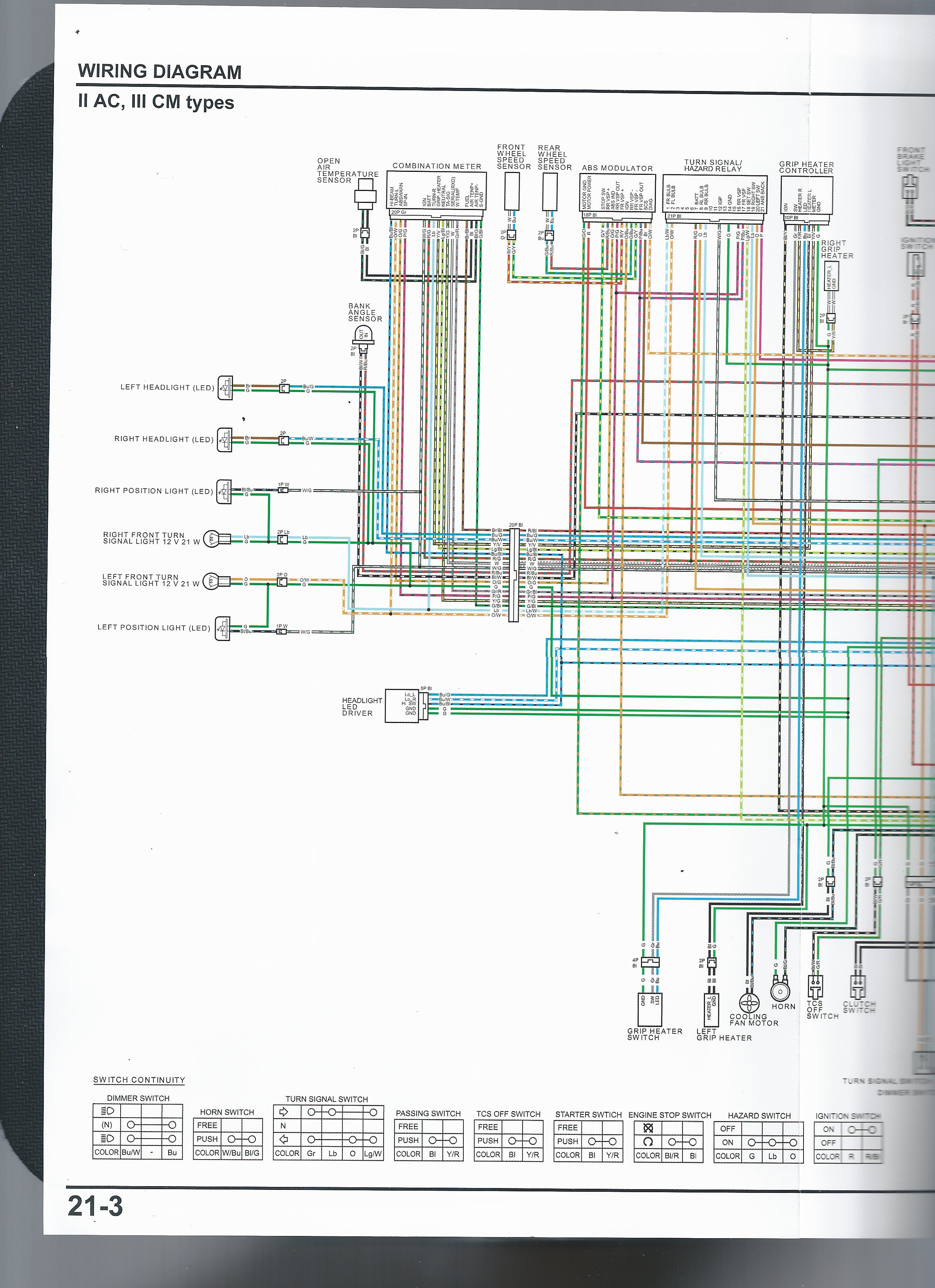This screenshot has height=1288, width=935.
Task: Select the Left Position Light LED symbol
Action: [222, 629]
